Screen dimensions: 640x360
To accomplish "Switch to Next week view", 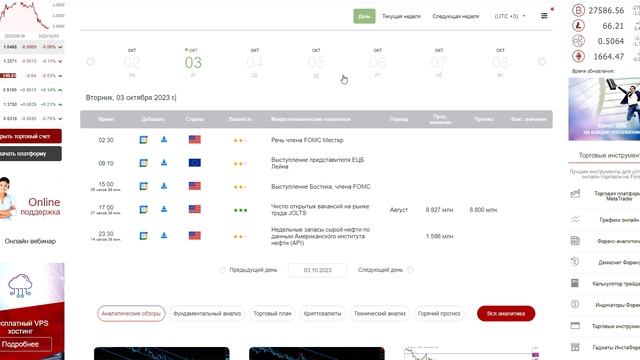I will (456, 16).
